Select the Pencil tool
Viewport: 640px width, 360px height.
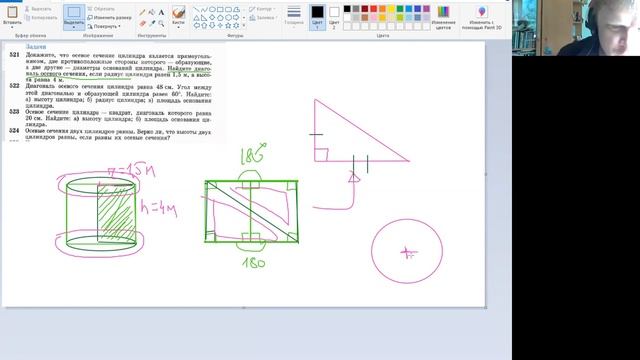[142, 12]
